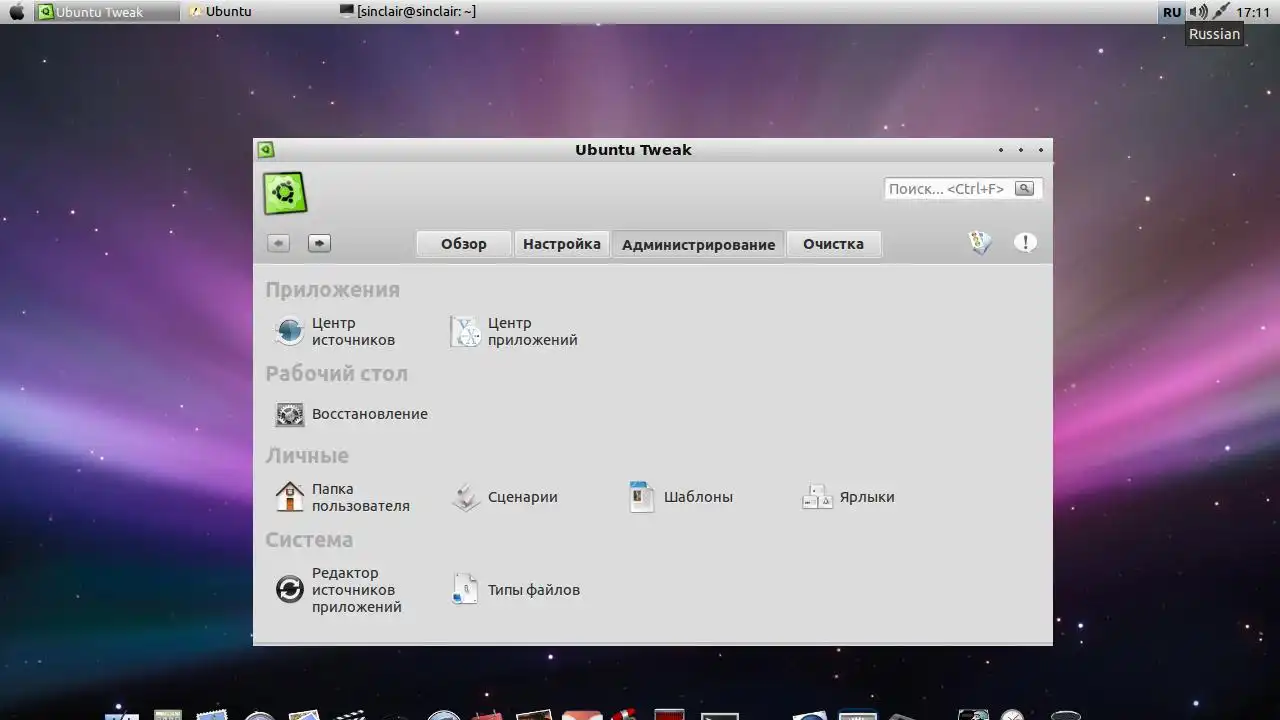The height and width of the screenshot is (720, 1280).
Task: Select the Ubuntu Tweak taskbar entry
Action: (106, 12)
